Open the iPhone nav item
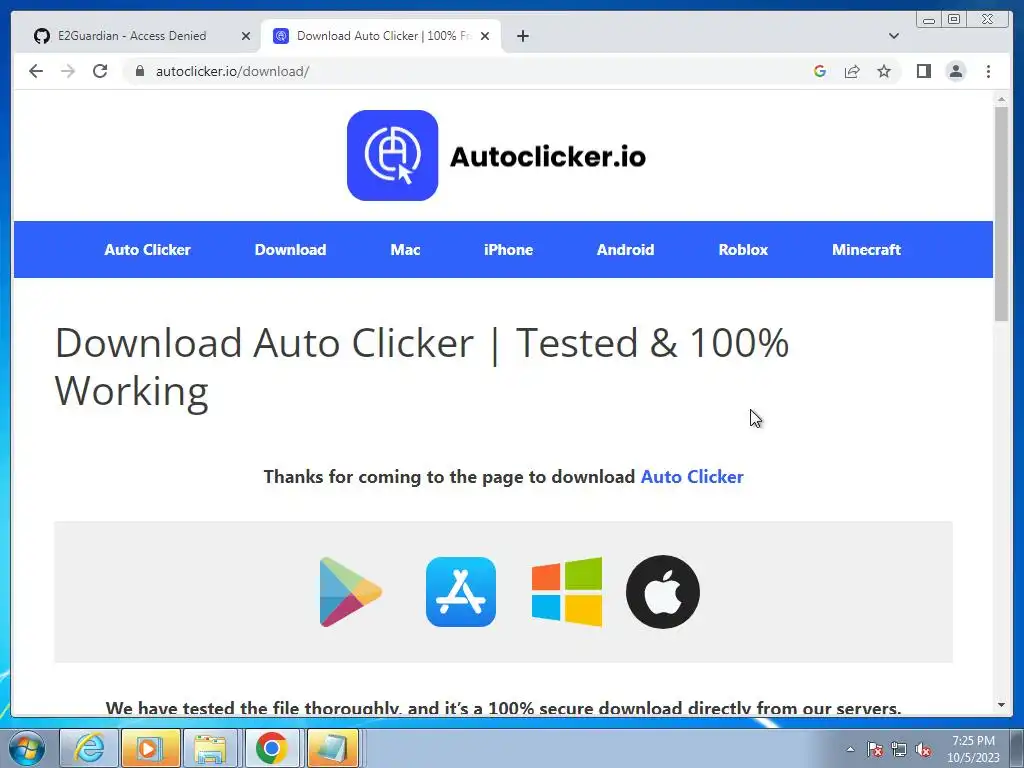The width and height of the screenshot is (1024, 768). pos(509,249)
